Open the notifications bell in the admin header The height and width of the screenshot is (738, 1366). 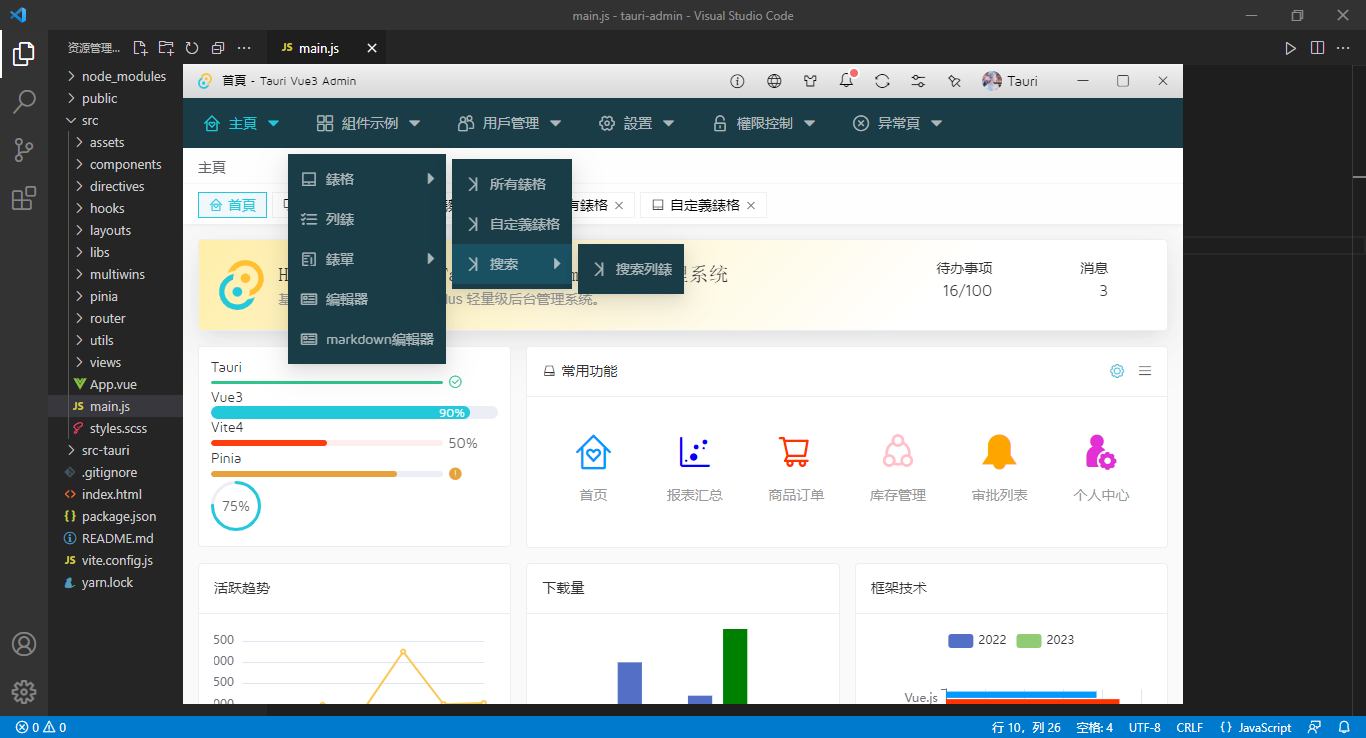(846, 81)
